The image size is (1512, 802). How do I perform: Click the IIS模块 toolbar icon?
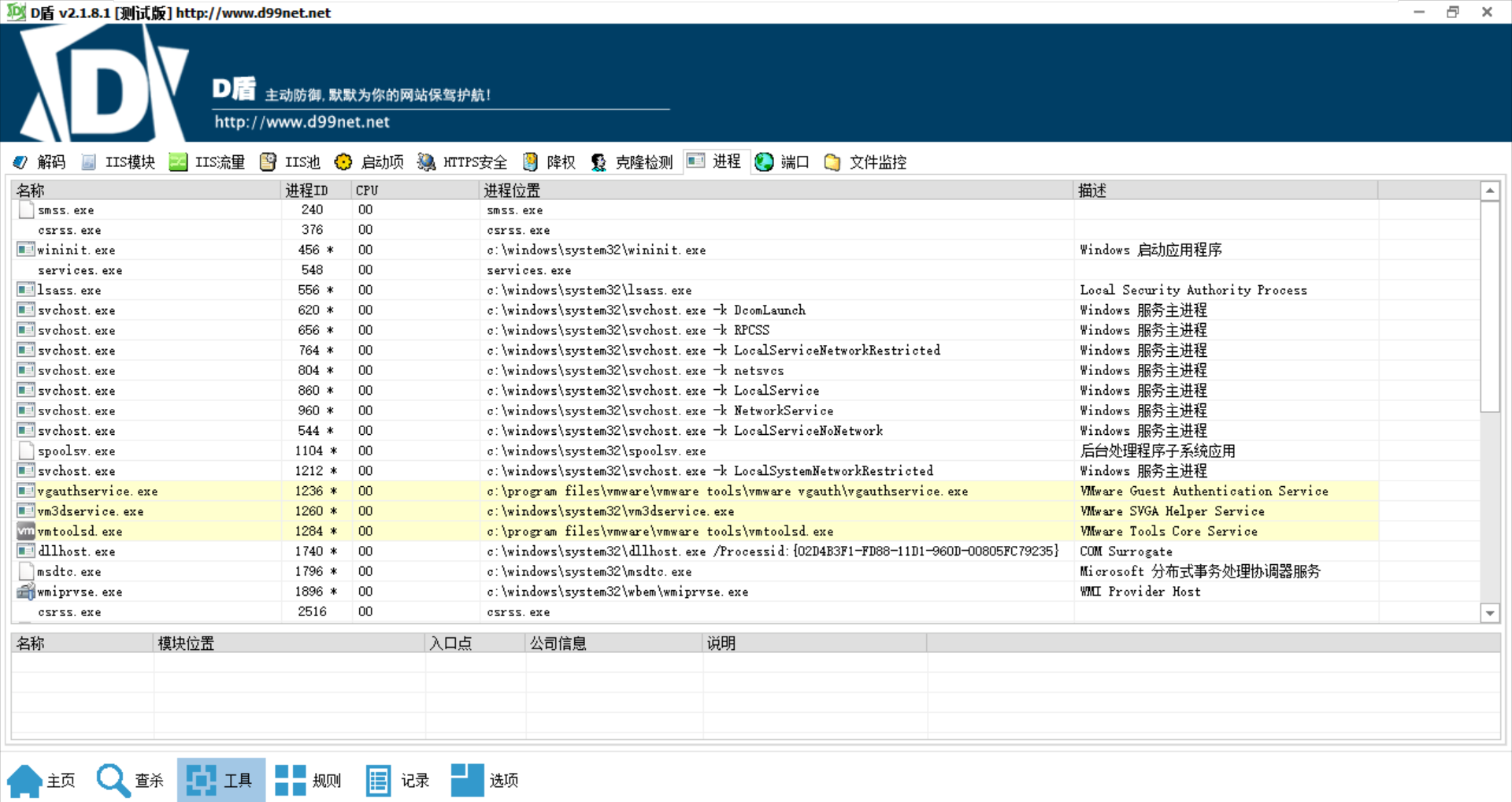coord(89,162)
